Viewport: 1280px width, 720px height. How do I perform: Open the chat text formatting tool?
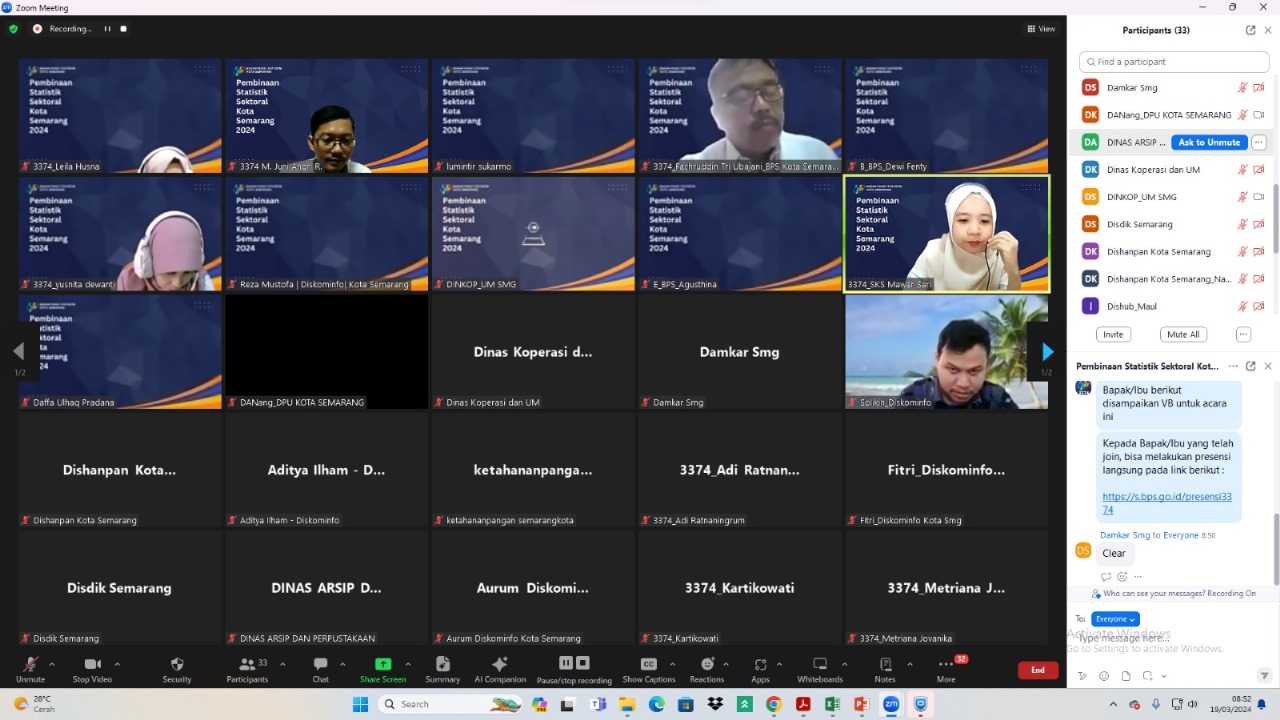(x=1082, y=676)
